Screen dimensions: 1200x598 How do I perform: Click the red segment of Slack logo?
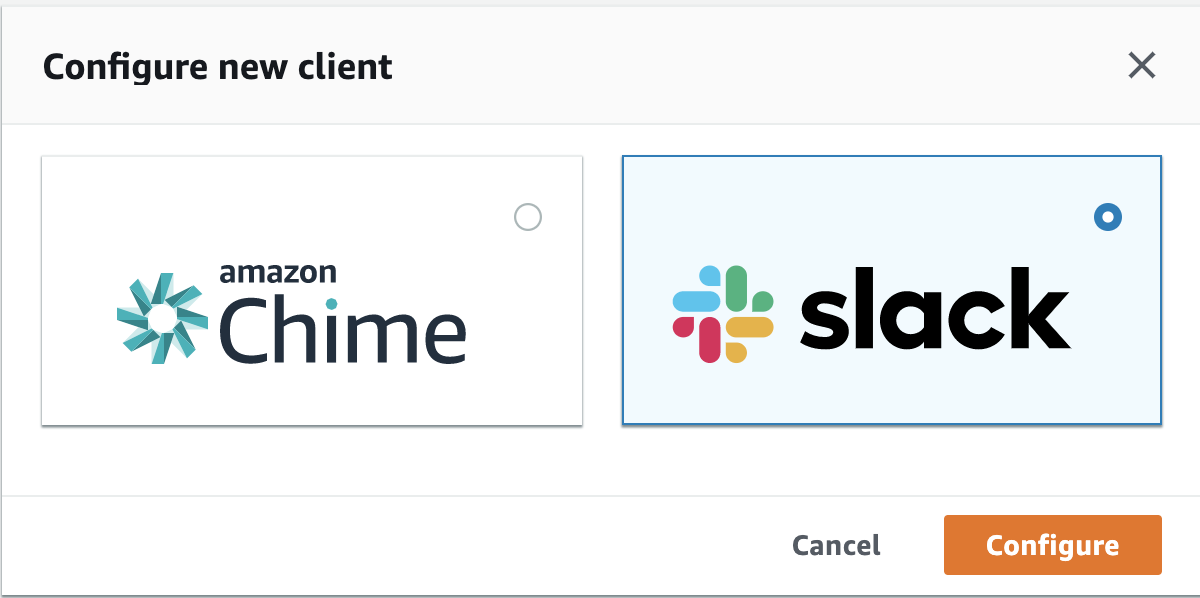point(700,337)
